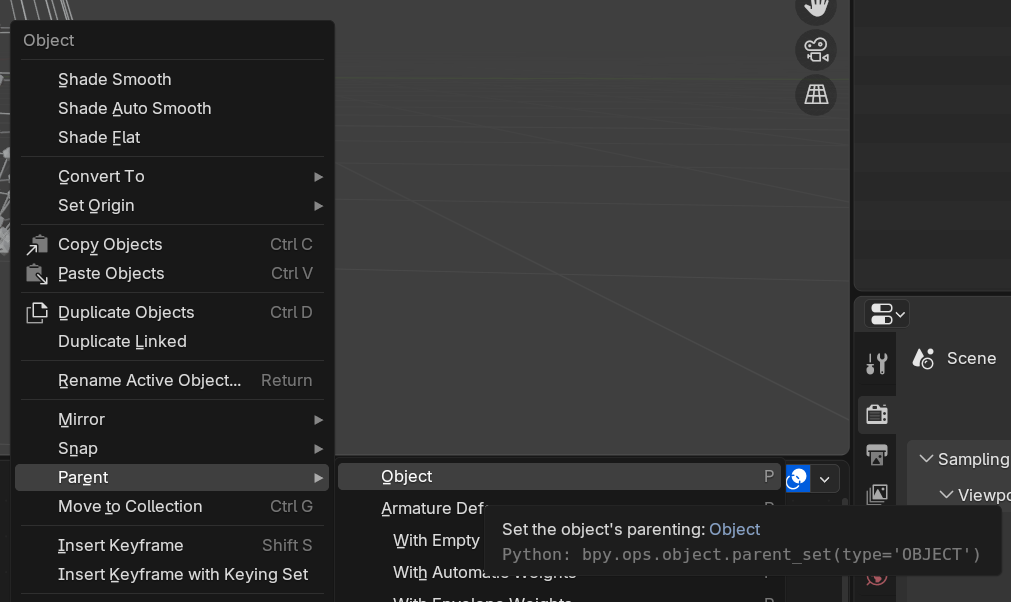Click the Duplicate Objects icon
Screen dimensions: 1011x602
point(36,312)
